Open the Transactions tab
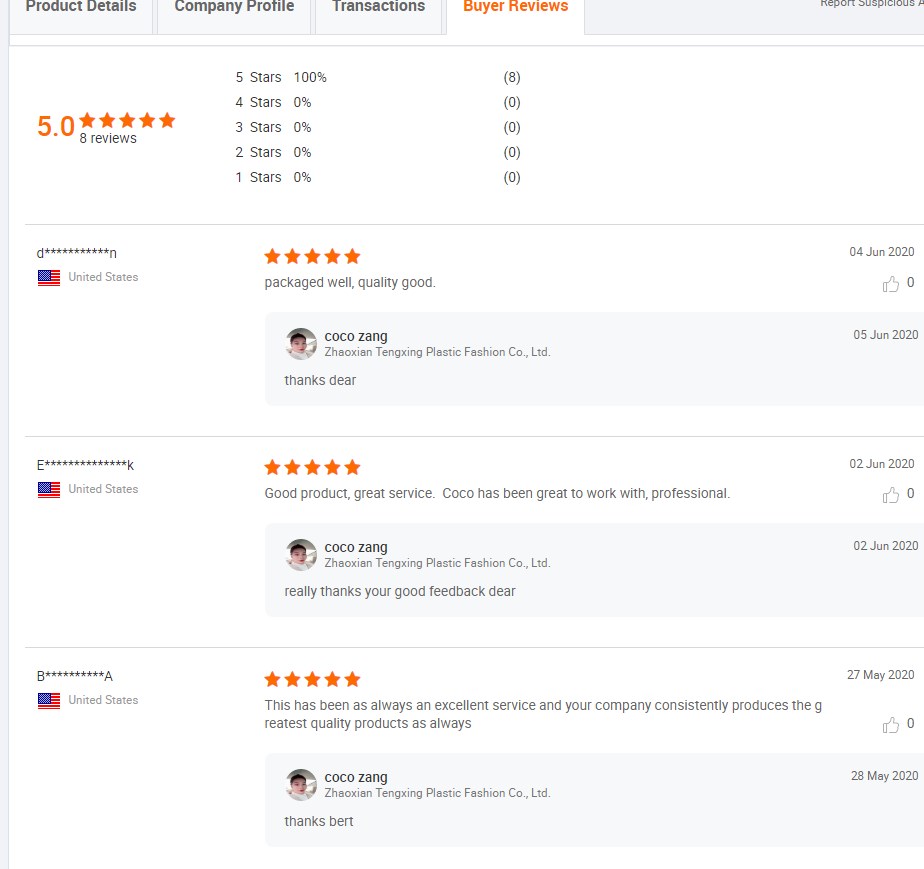924x869 pixels. coord(378,8)
